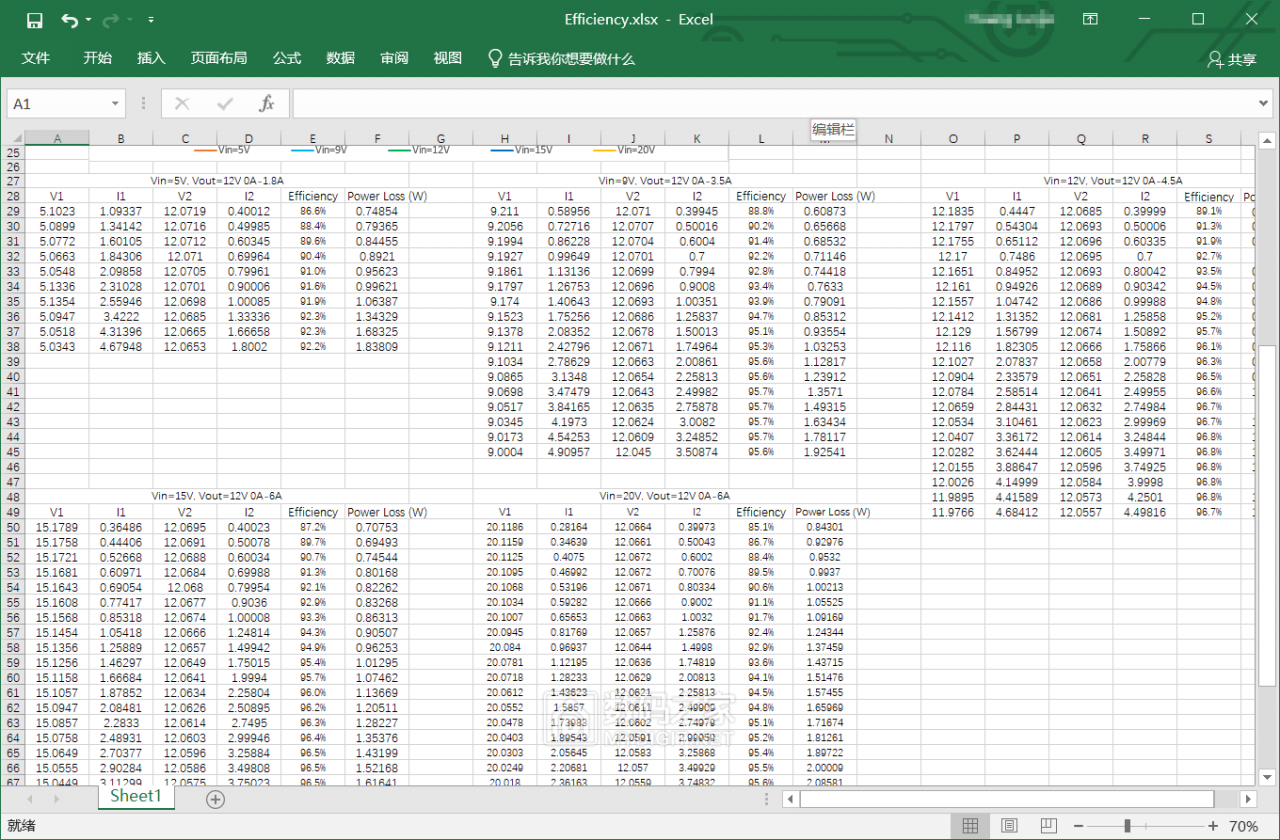The width and height of the screenshot is (1280, 840).
Task: Click the Vin=5V chart legend entry
Action: pos(221,150)
